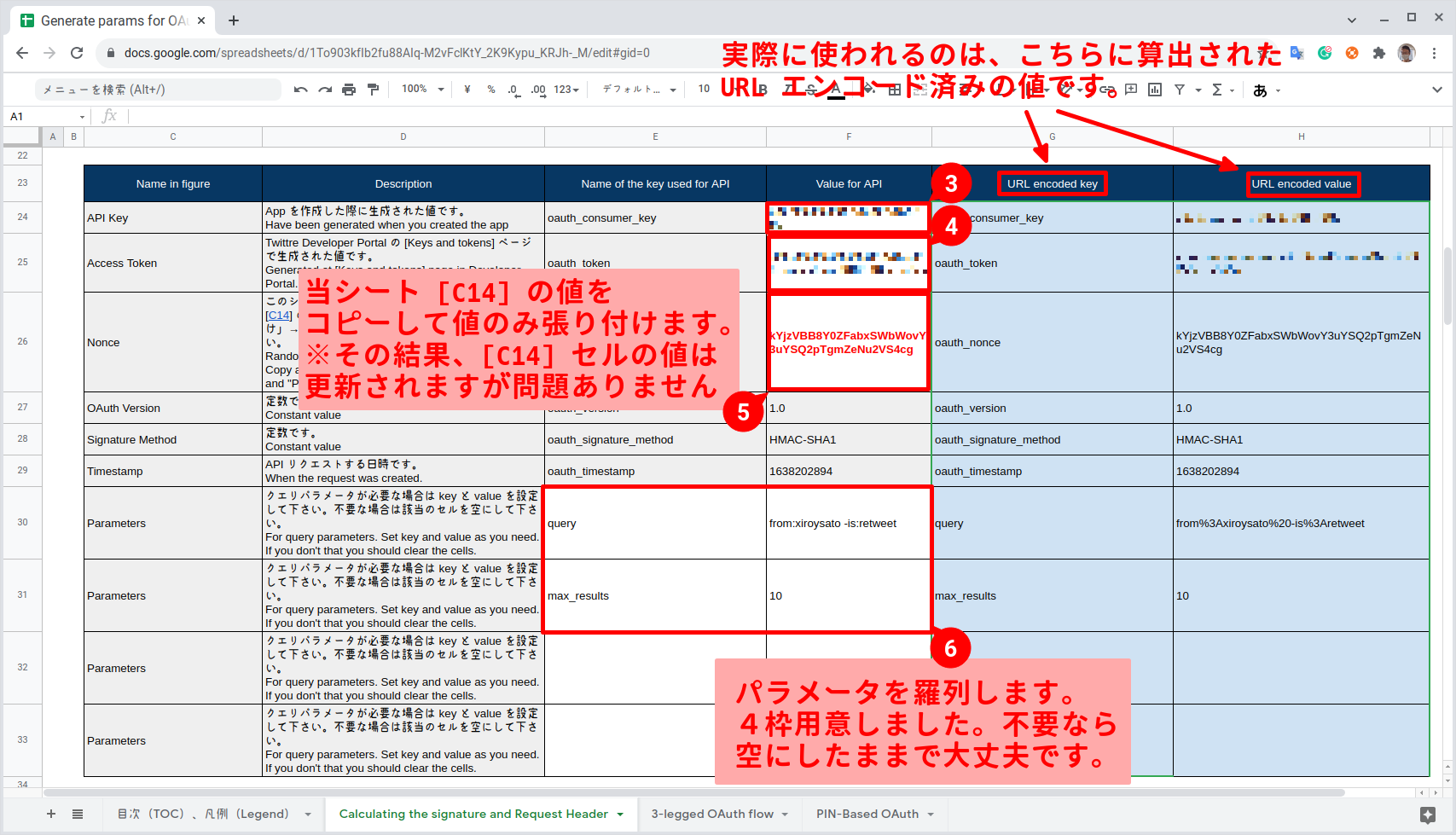Click the Print icon

coord(349,89)
